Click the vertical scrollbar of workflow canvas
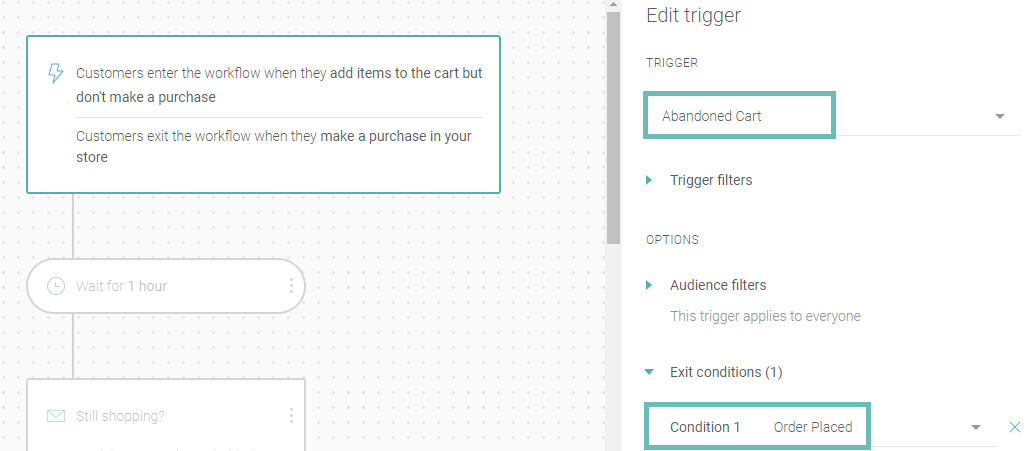Viewport: 1036px width, 451px height. pyautogui.click(x=612, y=128)
